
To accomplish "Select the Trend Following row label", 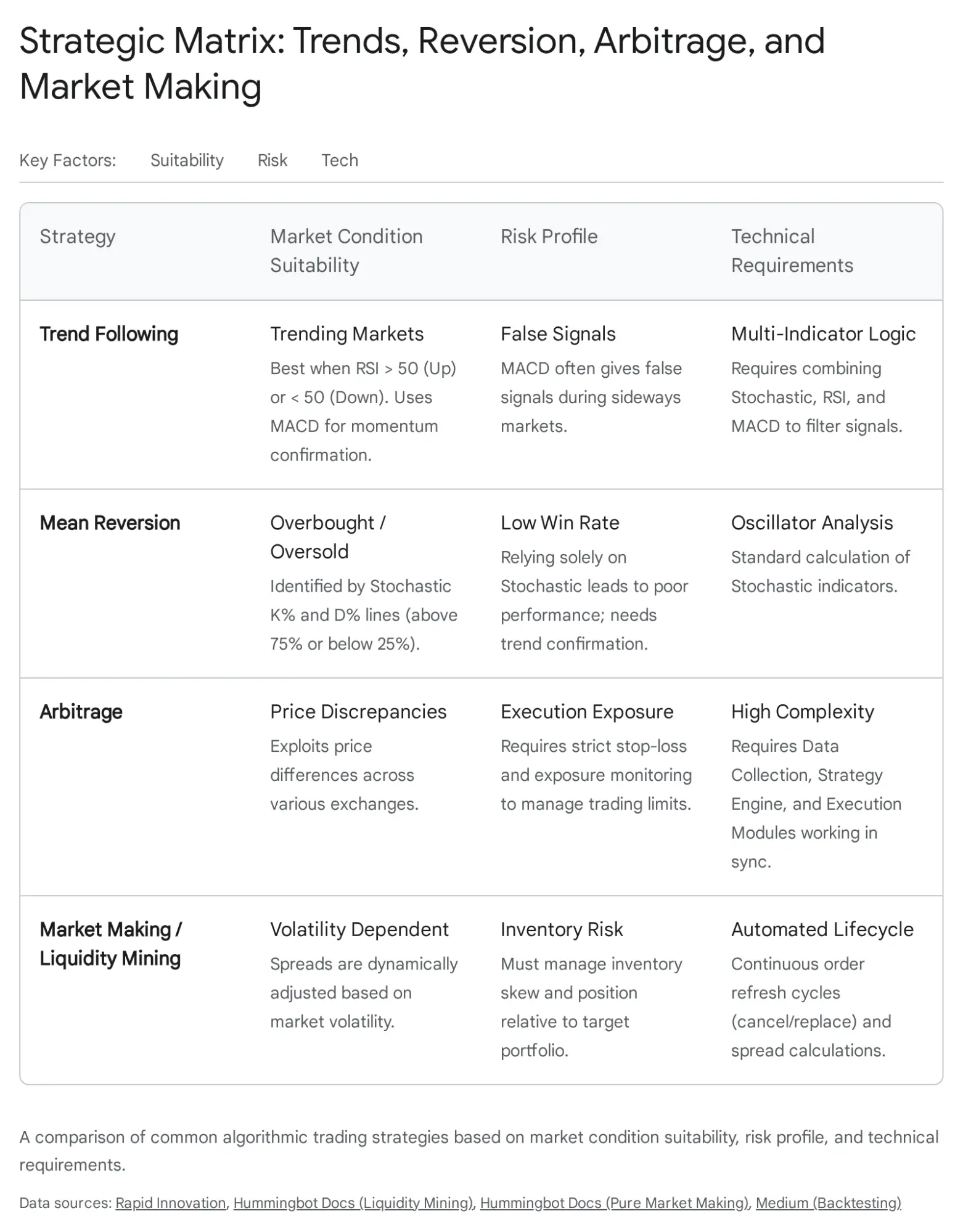I will 109,334.
